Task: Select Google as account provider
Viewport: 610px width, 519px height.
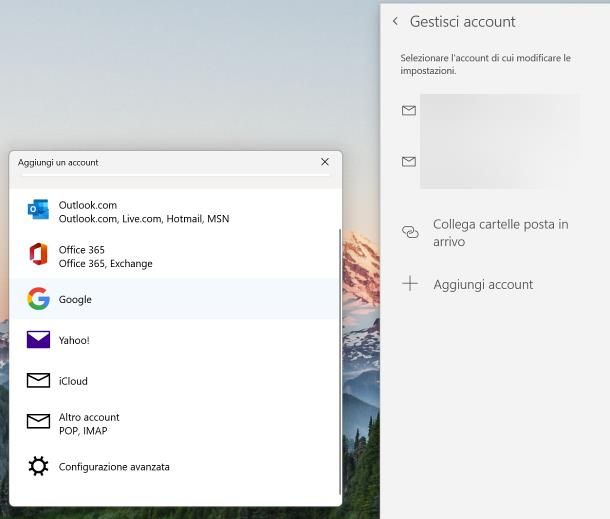Action: tap(174, 299)
